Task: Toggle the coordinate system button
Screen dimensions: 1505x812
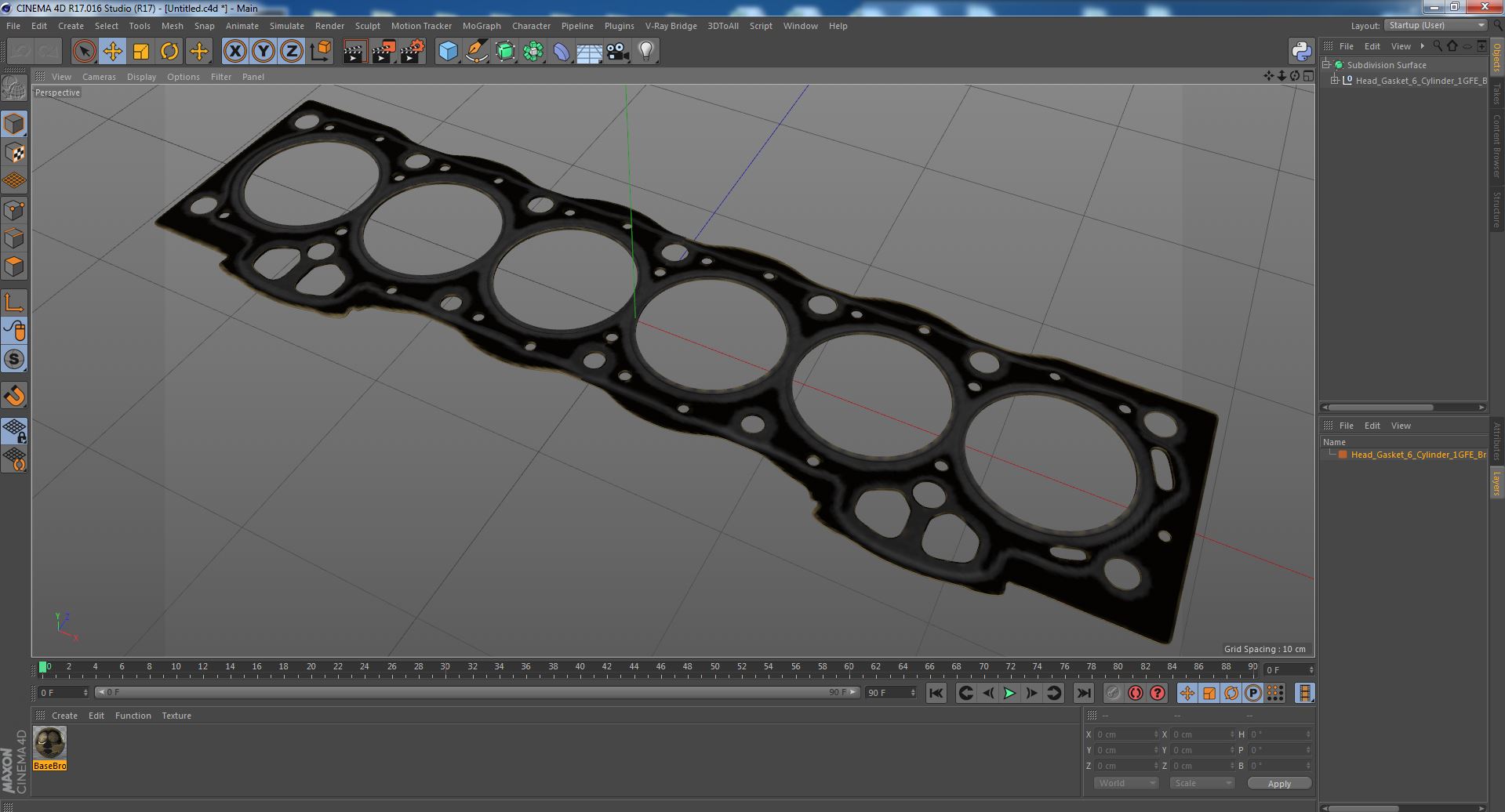Action: tap(321, 52)
